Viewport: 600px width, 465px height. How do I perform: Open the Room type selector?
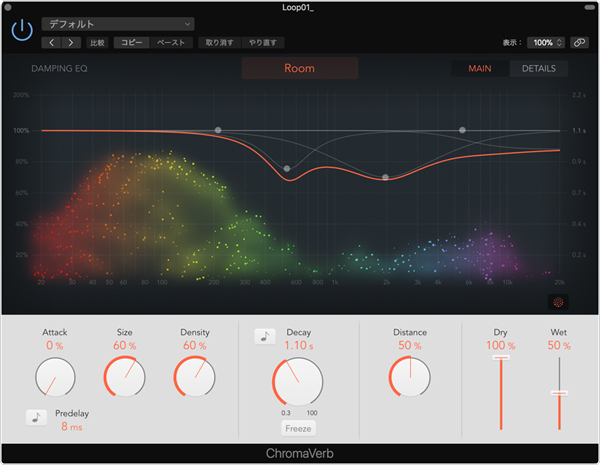pos(300,68)
